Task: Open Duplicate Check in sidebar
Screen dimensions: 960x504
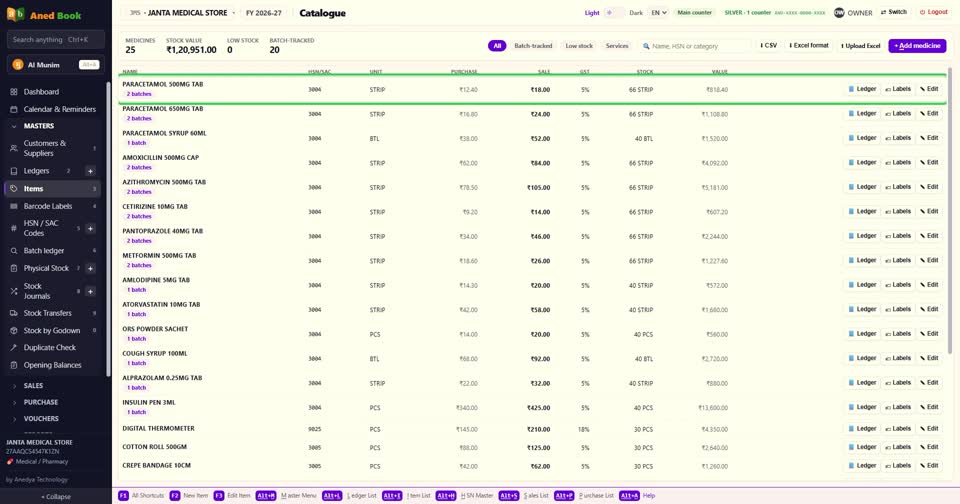Action: (50, 347)
